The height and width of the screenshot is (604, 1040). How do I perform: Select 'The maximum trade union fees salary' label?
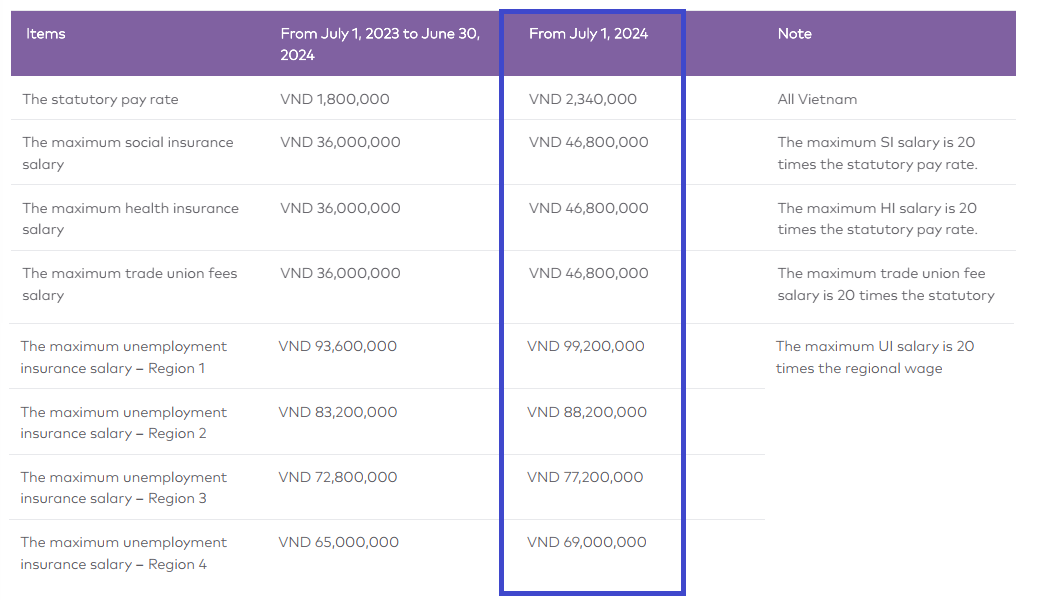click(129, 284)
